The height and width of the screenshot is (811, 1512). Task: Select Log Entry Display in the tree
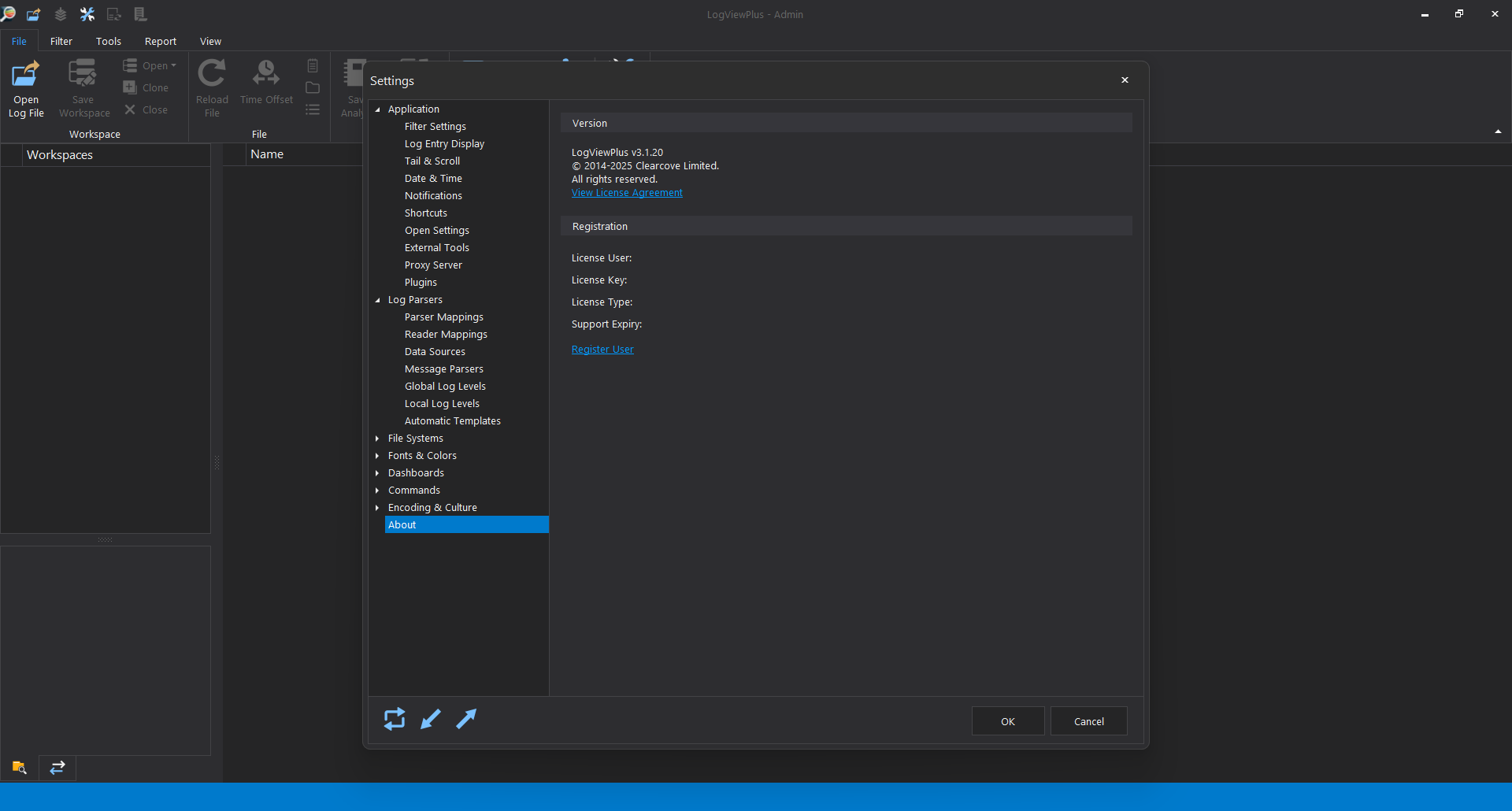[444, 144]
